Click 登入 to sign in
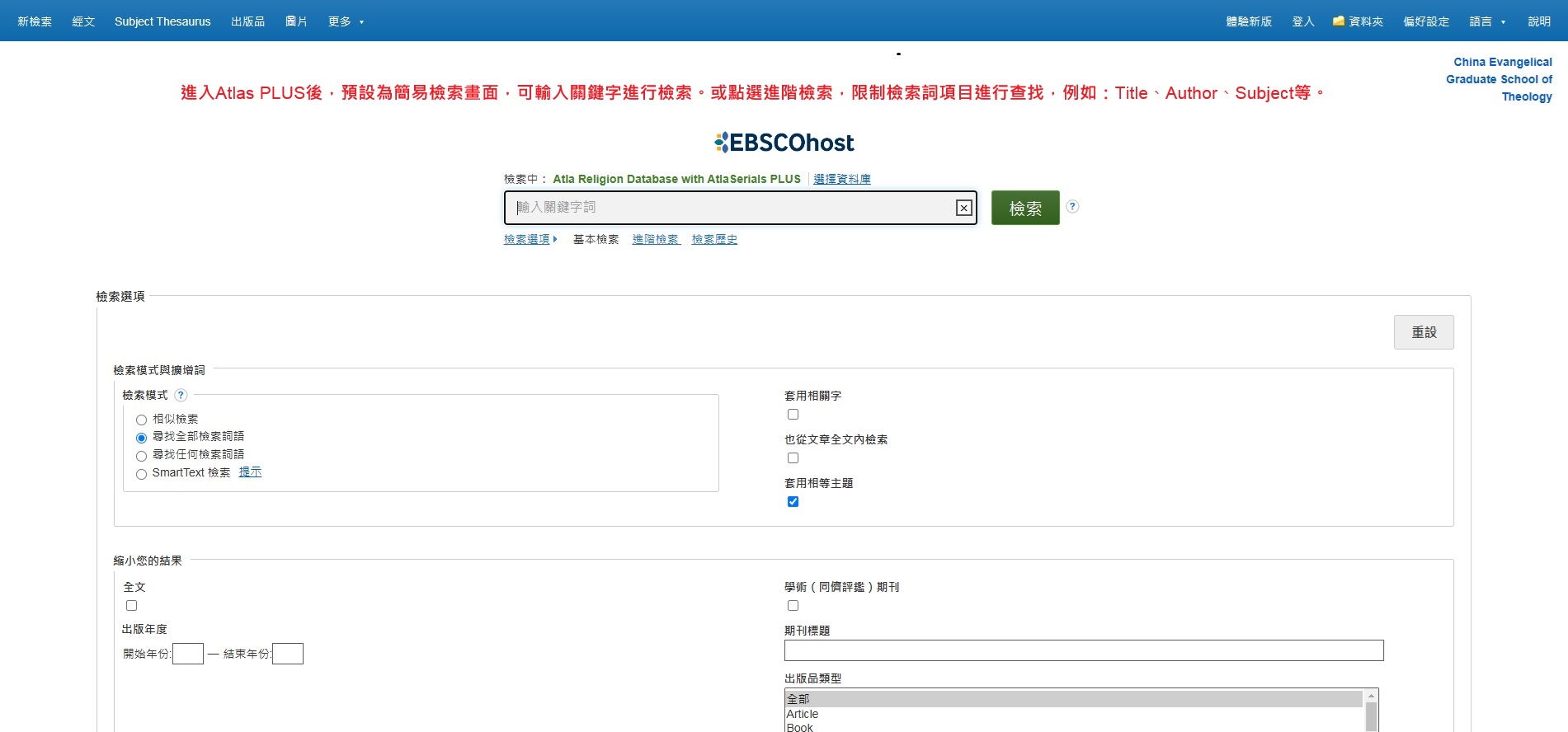The width and height of the screenshot is (1568, 732). pos(1303,21)
